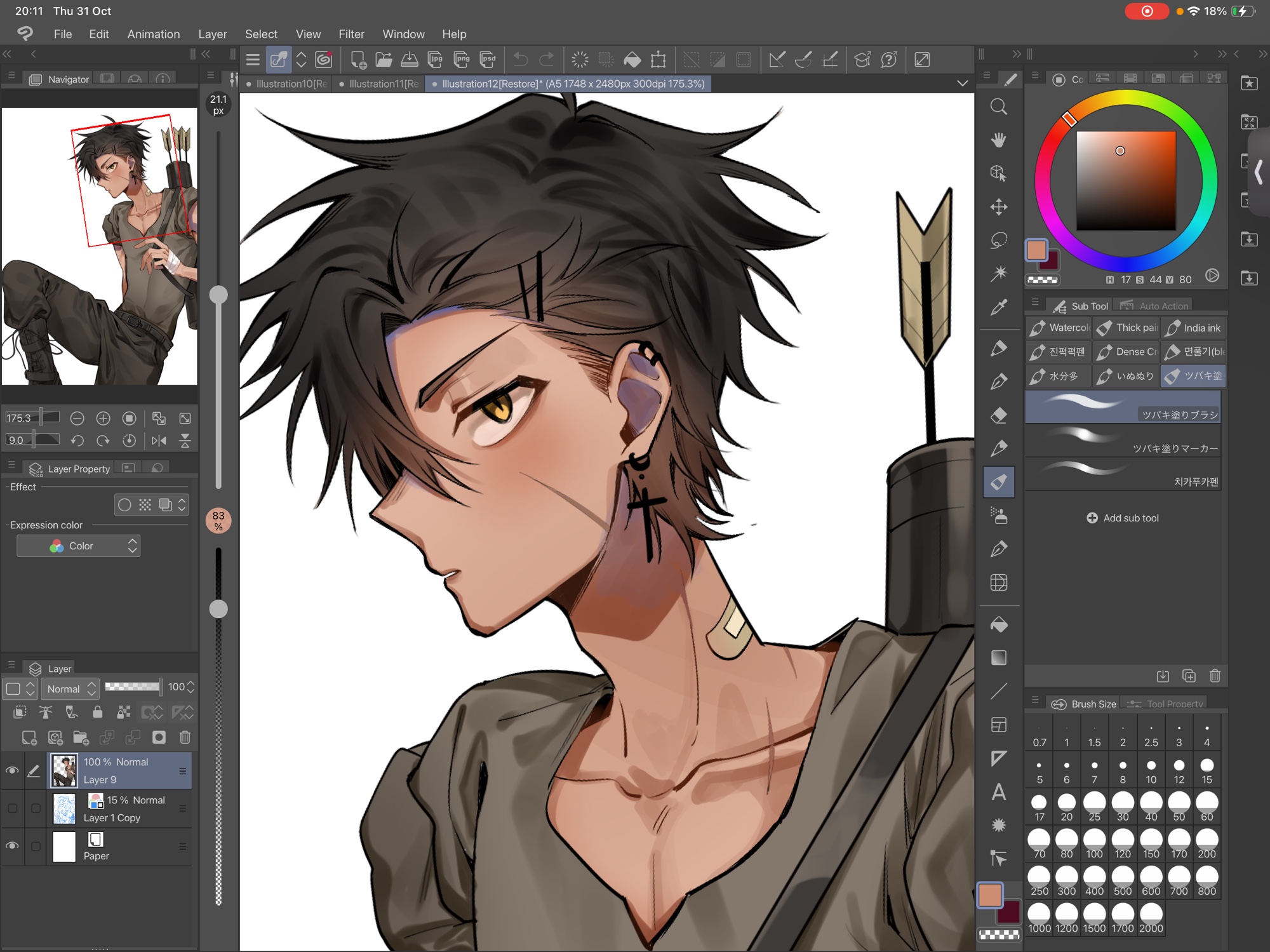The height and width of the screenshot is (952, 1270).
Task: Open the Filter menu
Action: tap(351, 34)
